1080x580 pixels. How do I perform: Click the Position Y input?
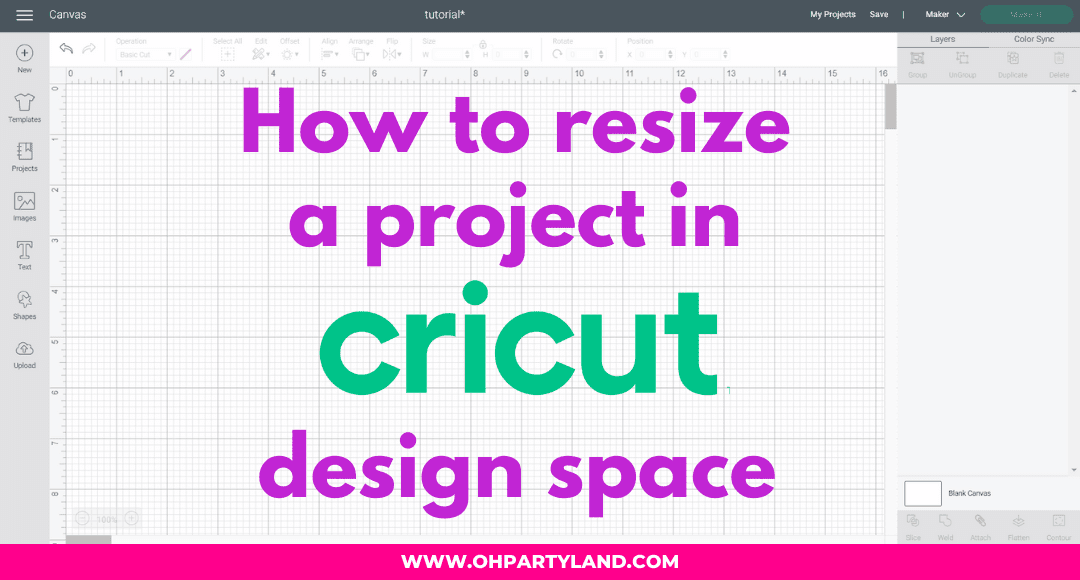[706, 54]
